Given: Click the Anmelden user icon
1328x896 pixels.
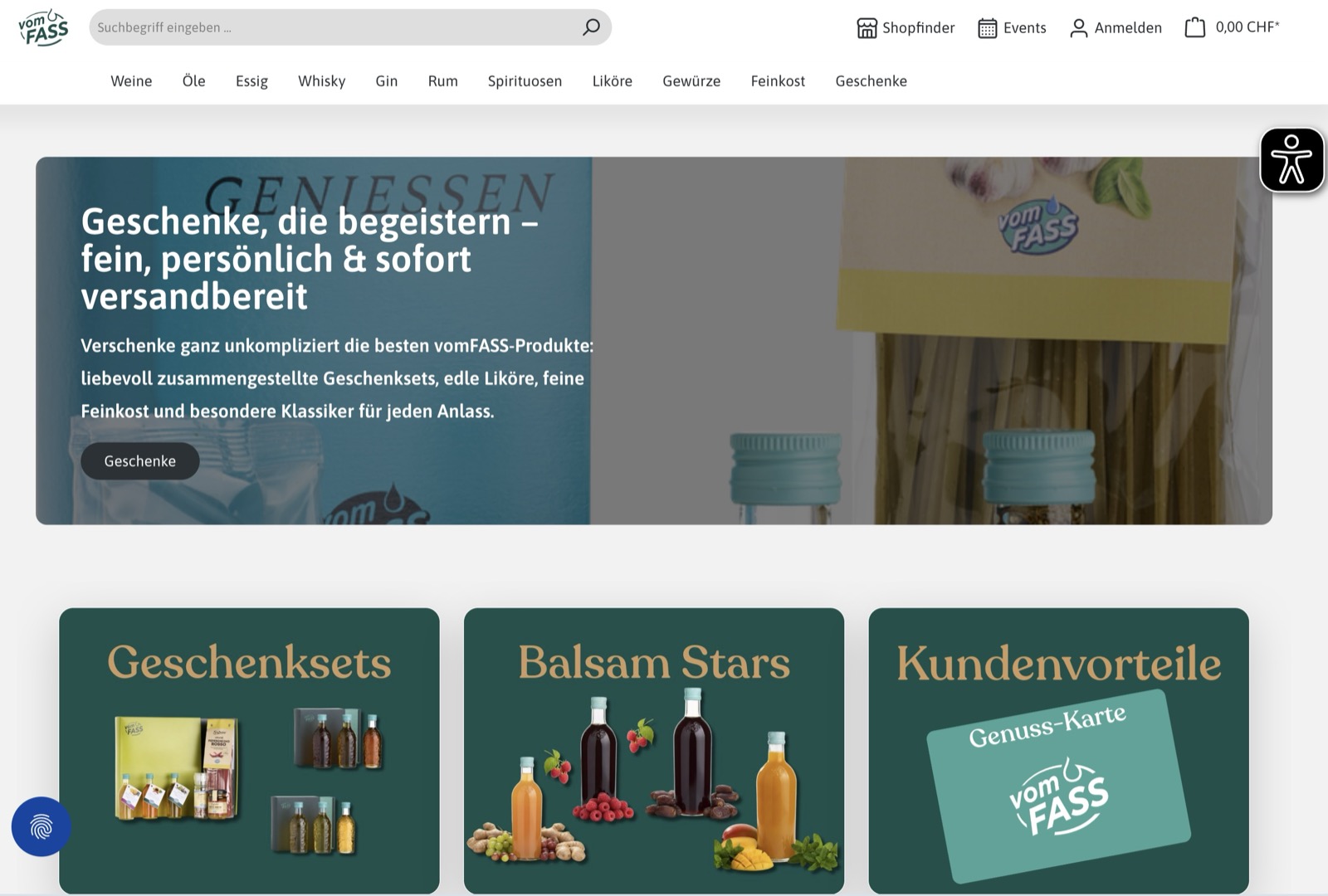Looking at the screenshot, I should (1078, 28).
